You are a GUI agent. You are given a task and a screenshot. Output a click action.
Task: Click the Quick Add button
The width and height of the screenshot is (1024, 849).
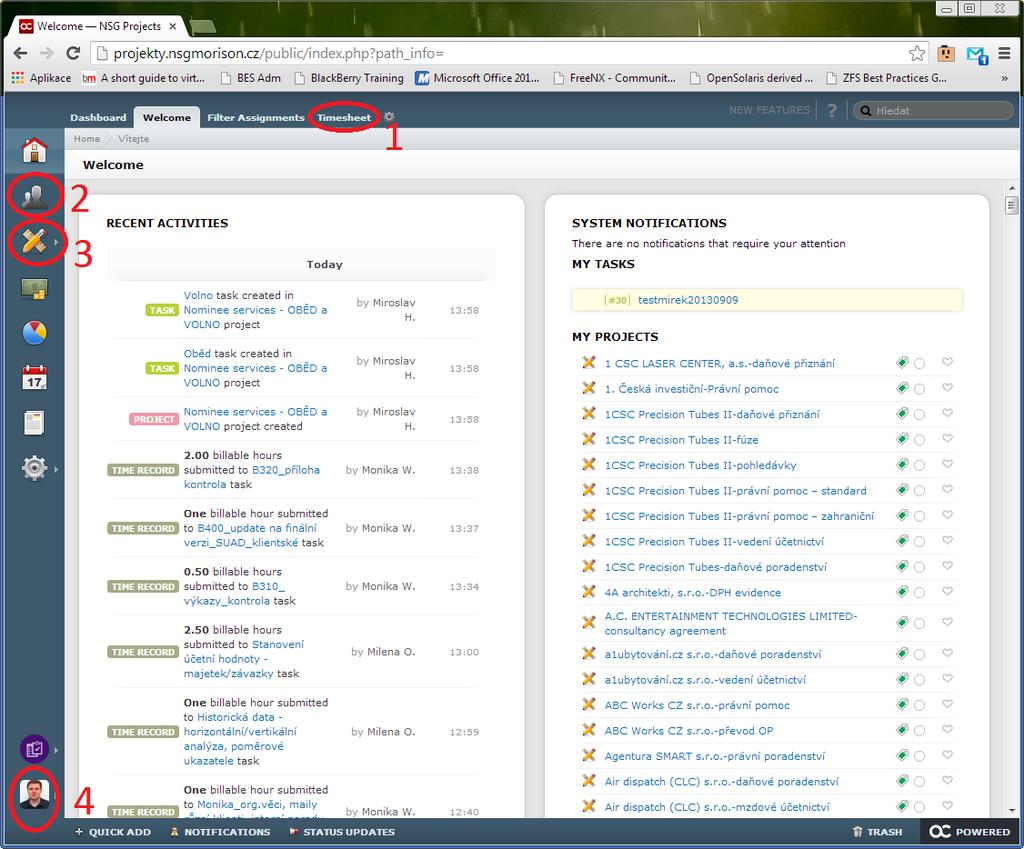point(113,831)
